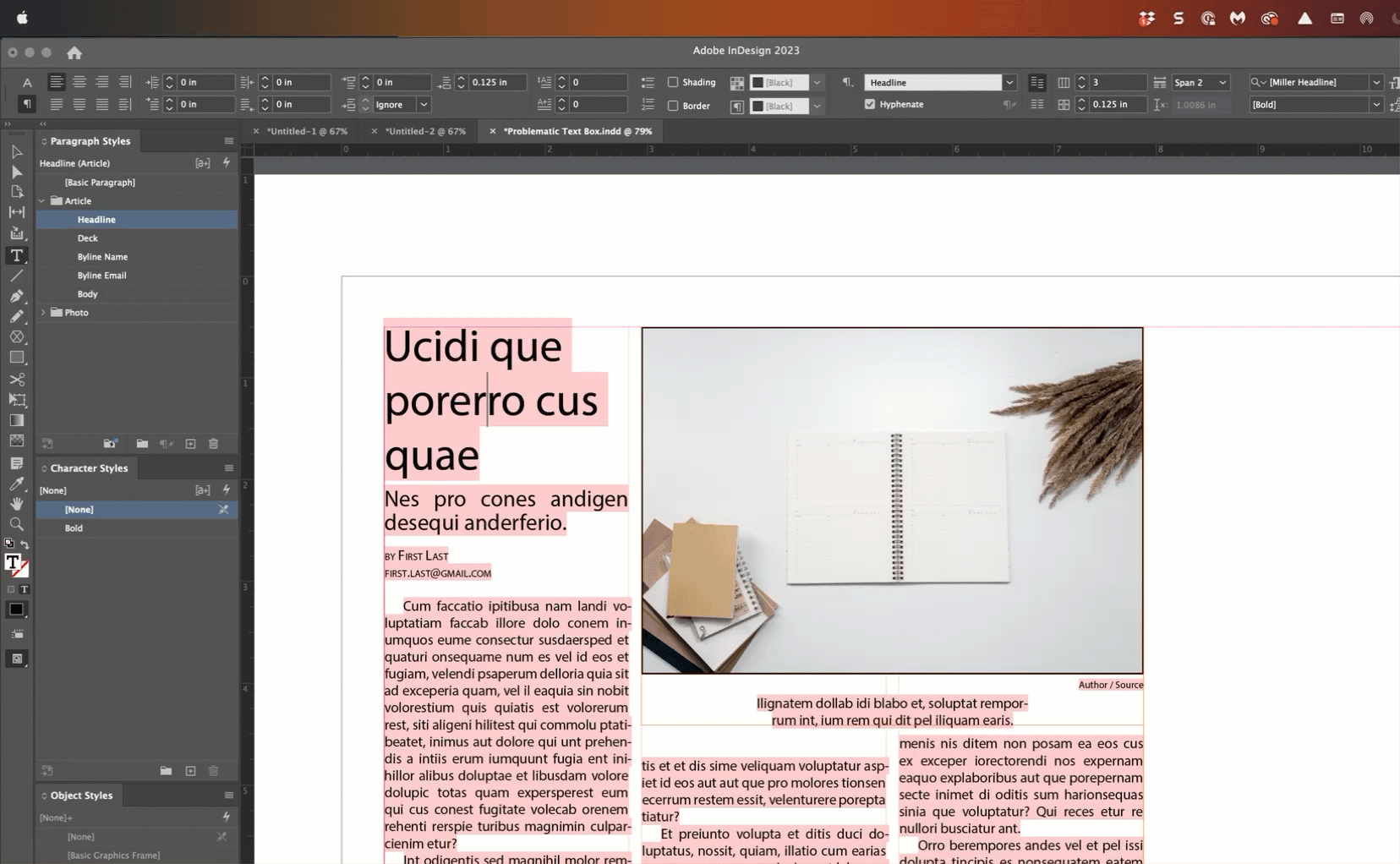Select the Pencil tool

pos(16,316)
